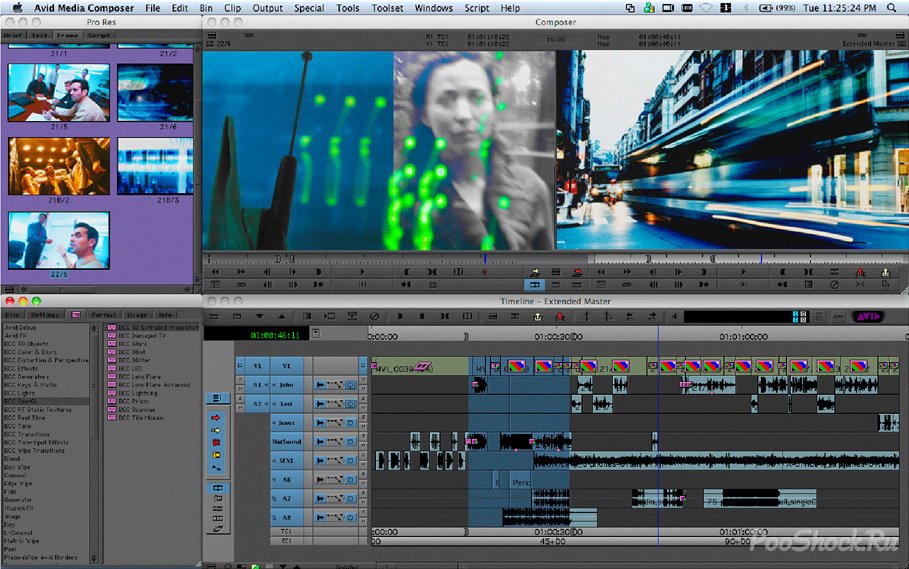This screenshot has height=569, width=909.
Task: Open Bins tab in project window
Action: [x=12, y=315]
